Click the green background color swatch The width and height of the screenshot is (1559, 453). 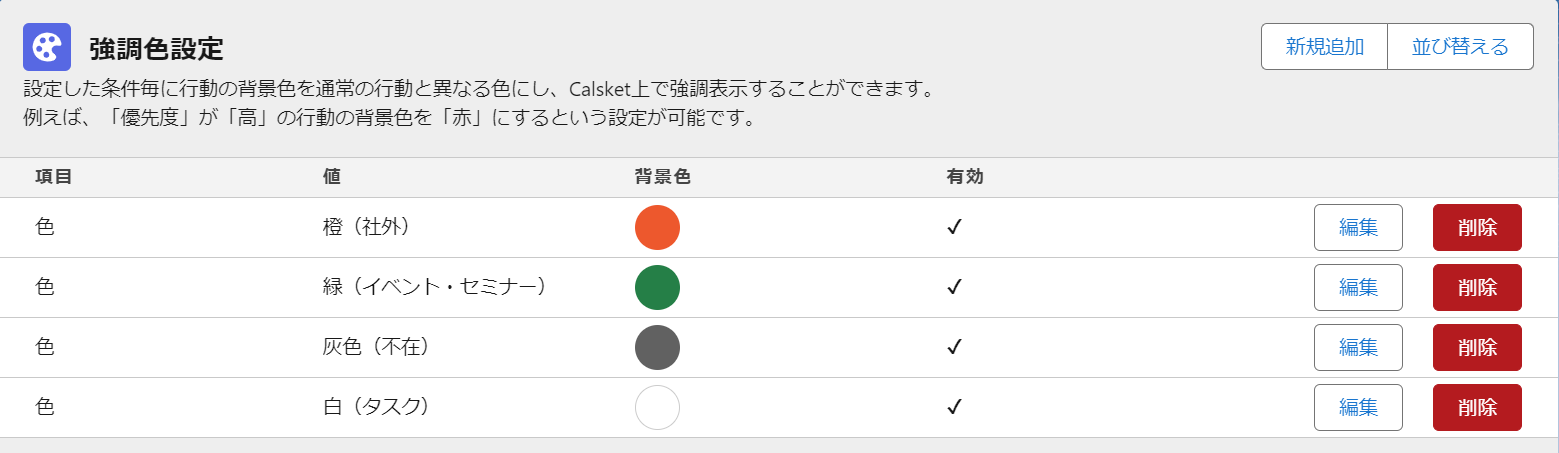657,287
